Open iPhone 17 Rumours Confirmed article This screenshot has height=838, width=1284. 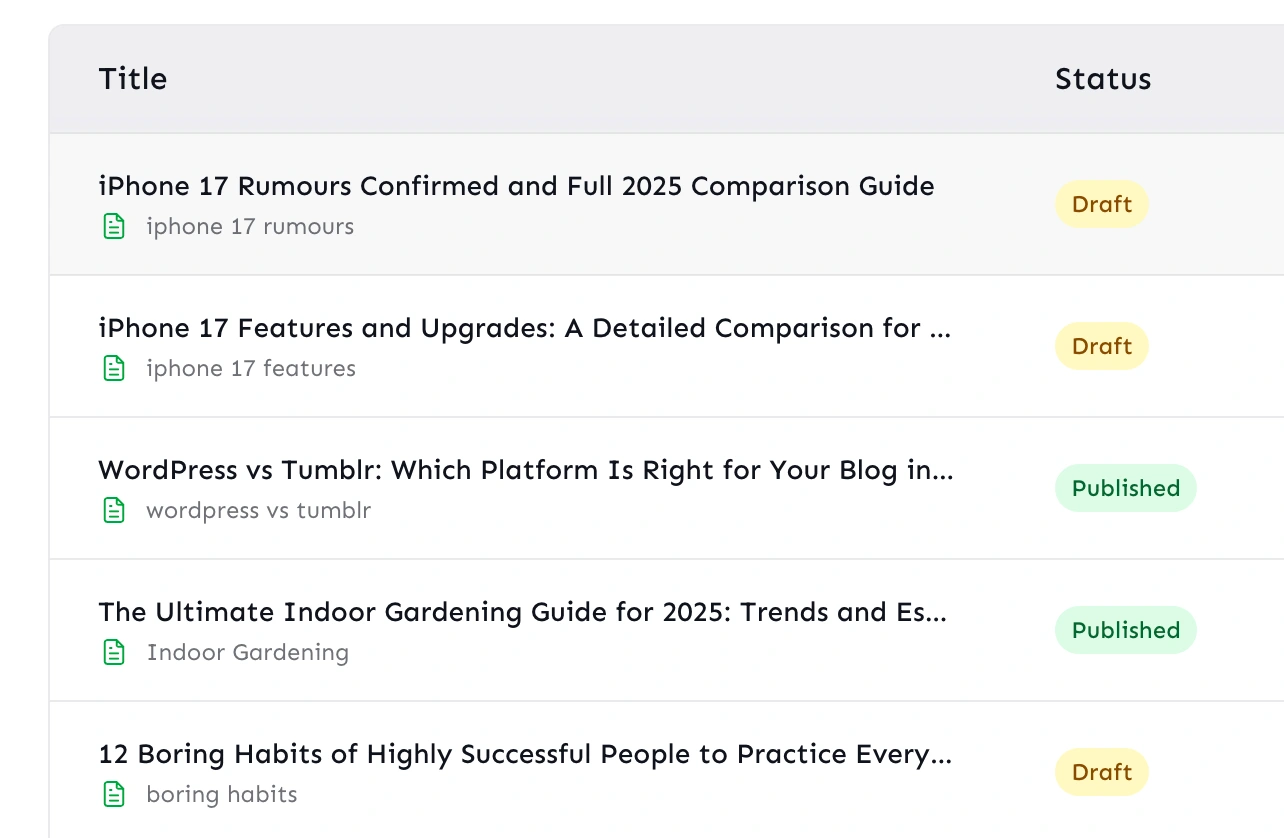[516, 186]
